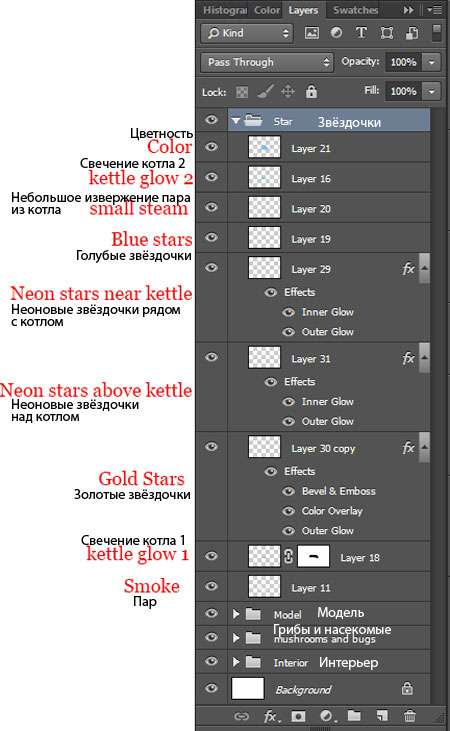The image size is (450, 731).
Task: Switch to Swatches tab
Action: (x=355, y=10)
